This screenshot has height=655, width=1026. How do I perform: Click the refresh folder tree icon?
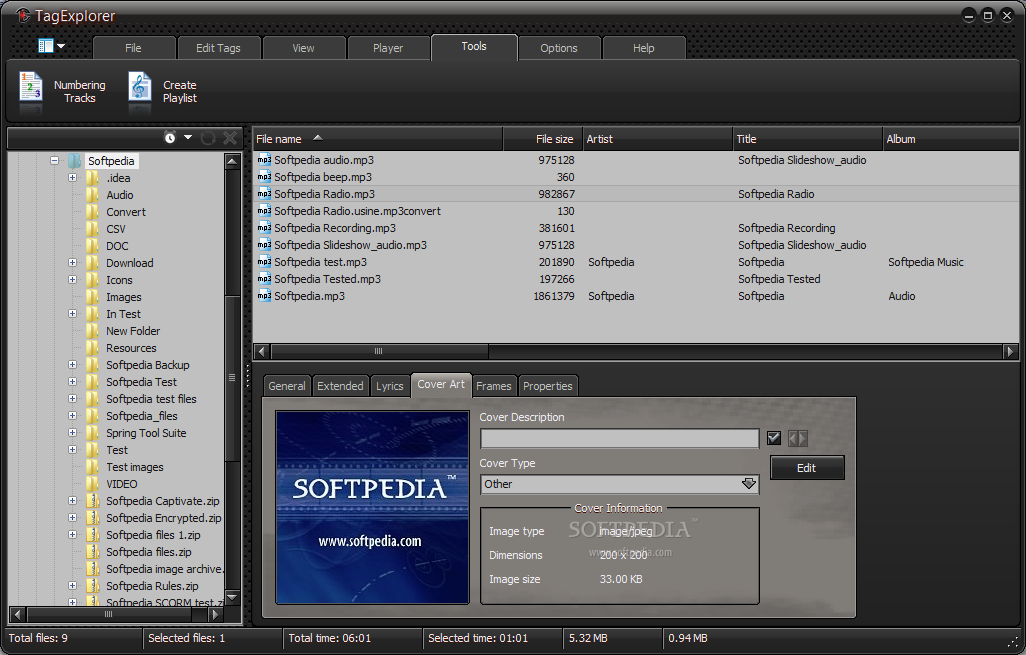(x=208, y=137)
